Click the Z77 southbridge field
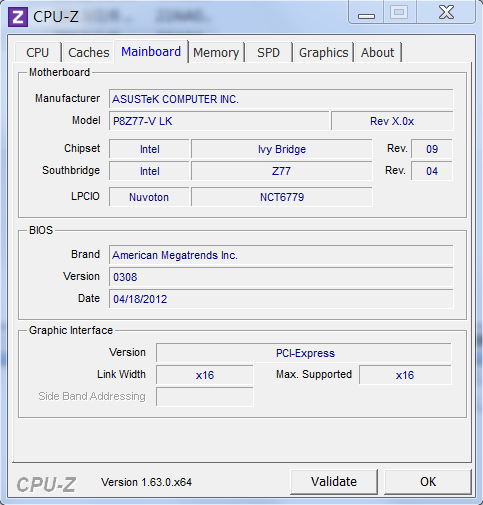Screen dimensions: 483x505 click(x=282, y=171)
